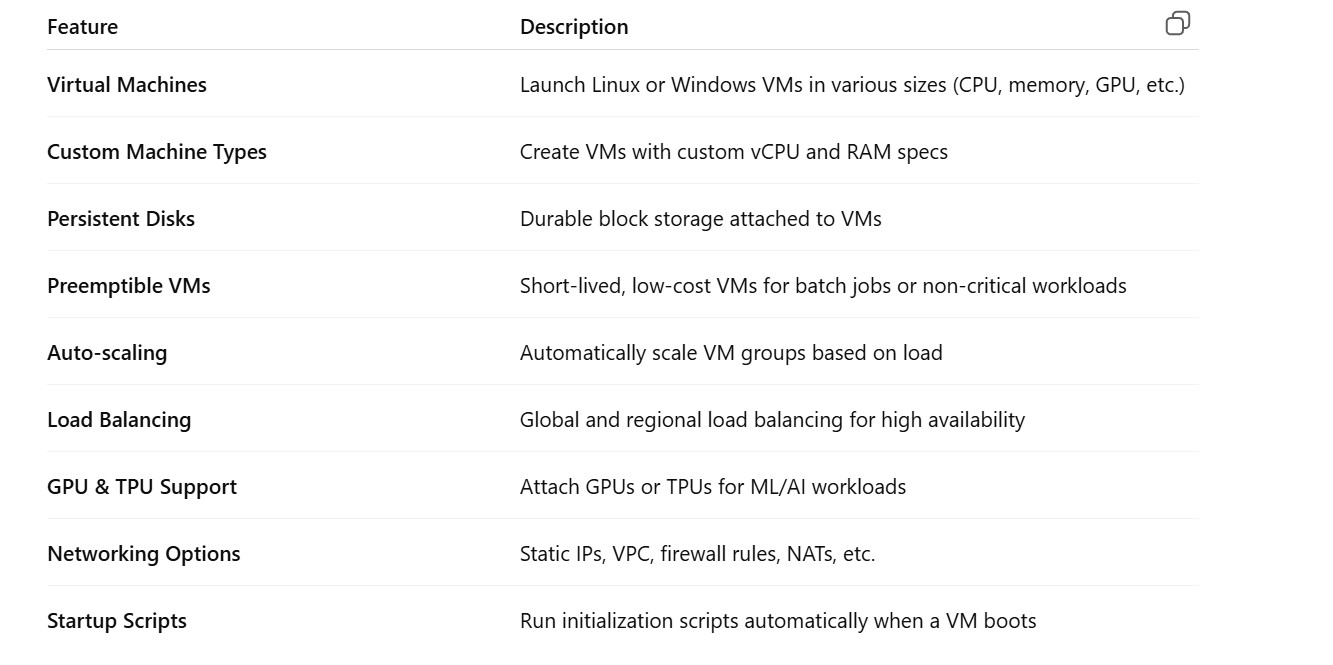Select the GPU & TPU Support cell
This screenshot has width=1333, height=665.
142,487
